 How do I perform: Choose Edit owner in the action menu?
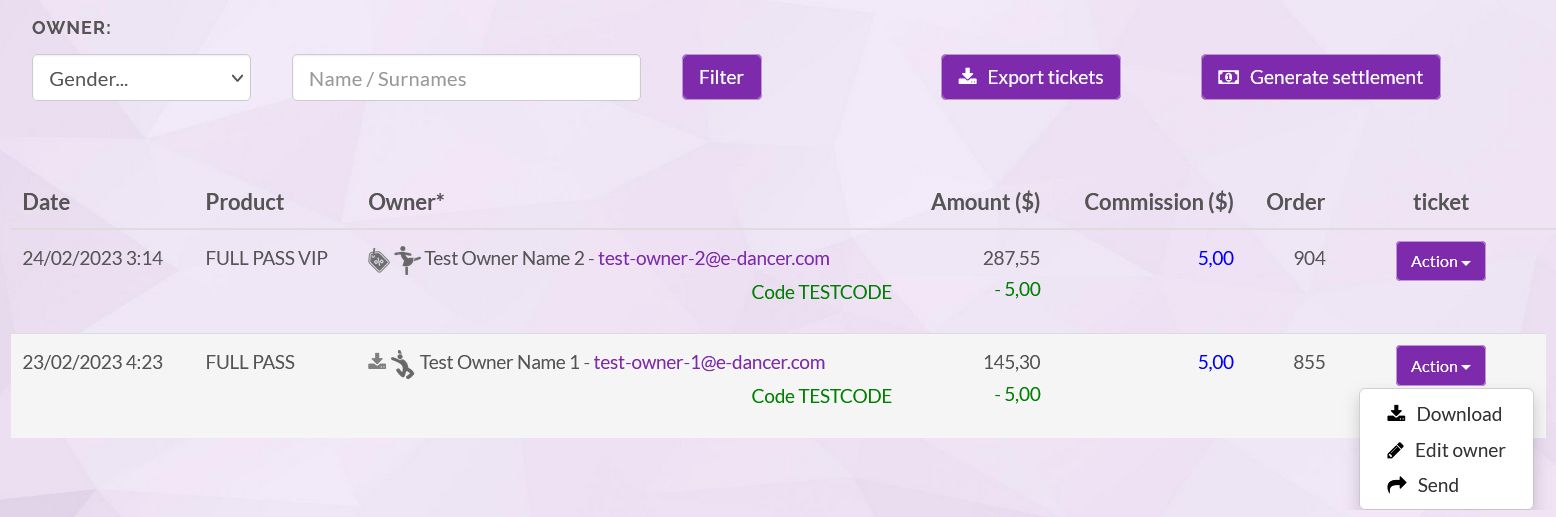pos(1446,450)
